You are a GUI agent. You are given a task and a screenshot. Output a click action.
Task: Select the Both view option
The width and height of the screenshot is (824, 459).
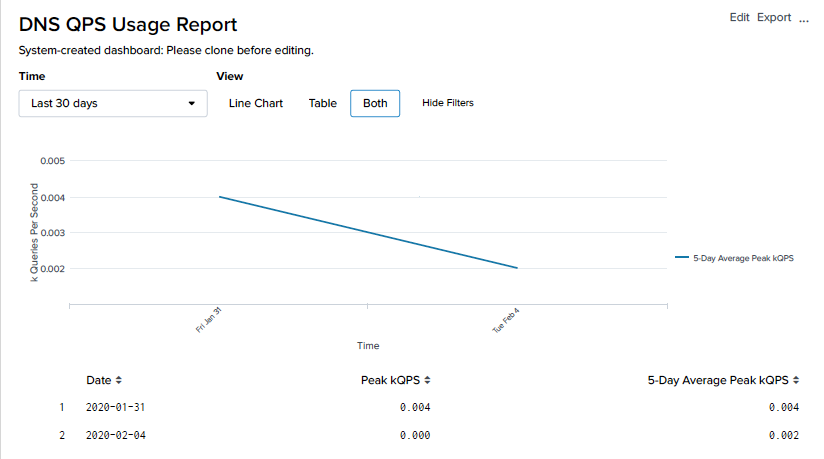click(375, 103)
